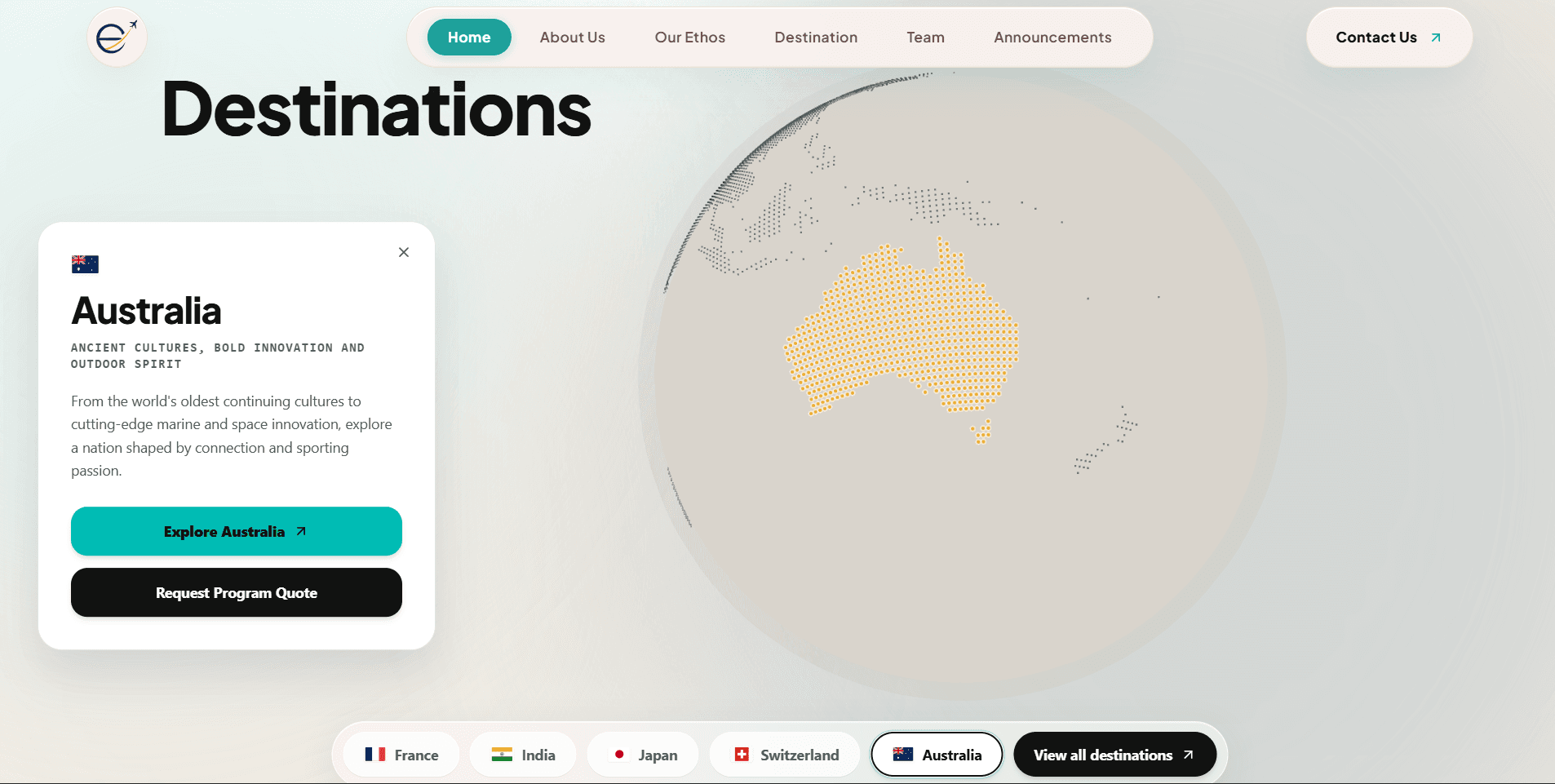Screen dimensions: 1555x784
Task: Close the Australia info card
Action: (x=404, y=252)
